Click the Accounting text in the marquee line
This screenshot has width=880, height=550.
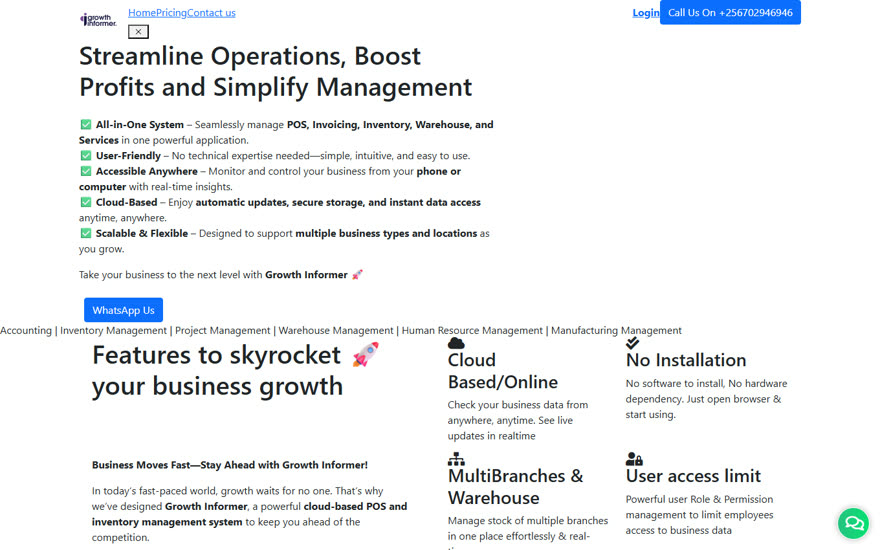pyautogui.click(x=26, y=331)
